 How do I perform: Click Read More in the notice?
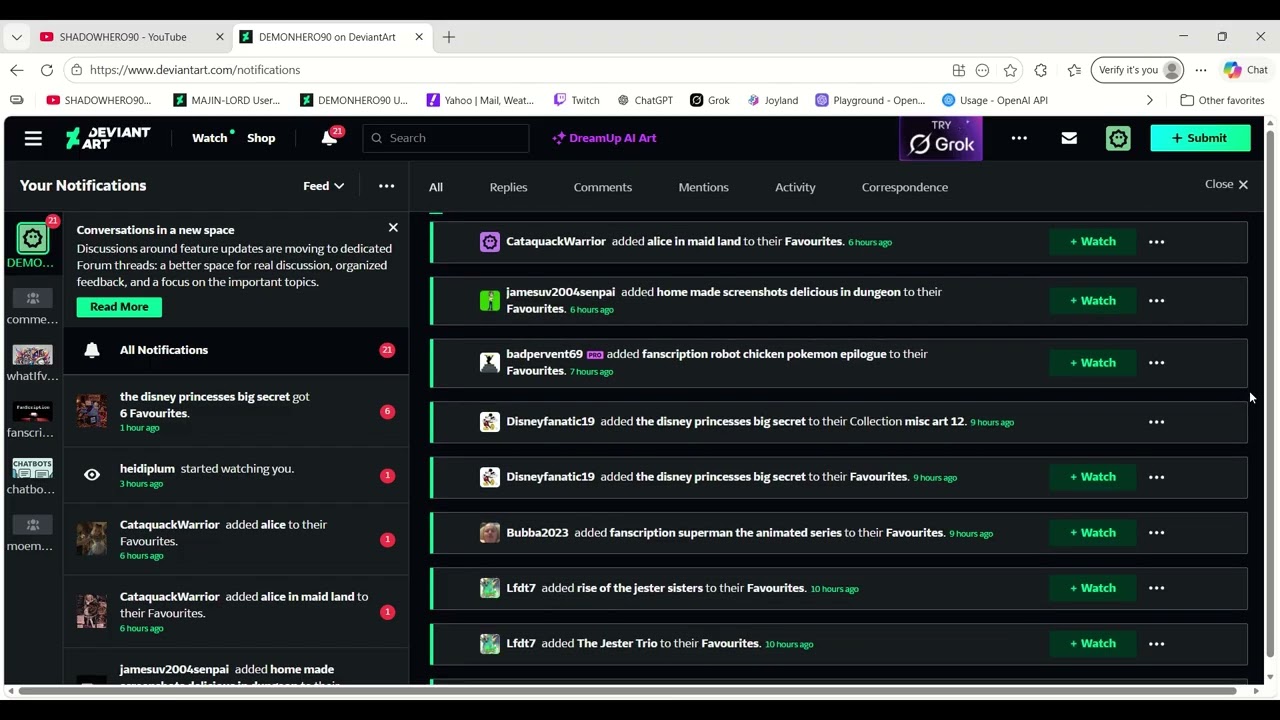119,307
